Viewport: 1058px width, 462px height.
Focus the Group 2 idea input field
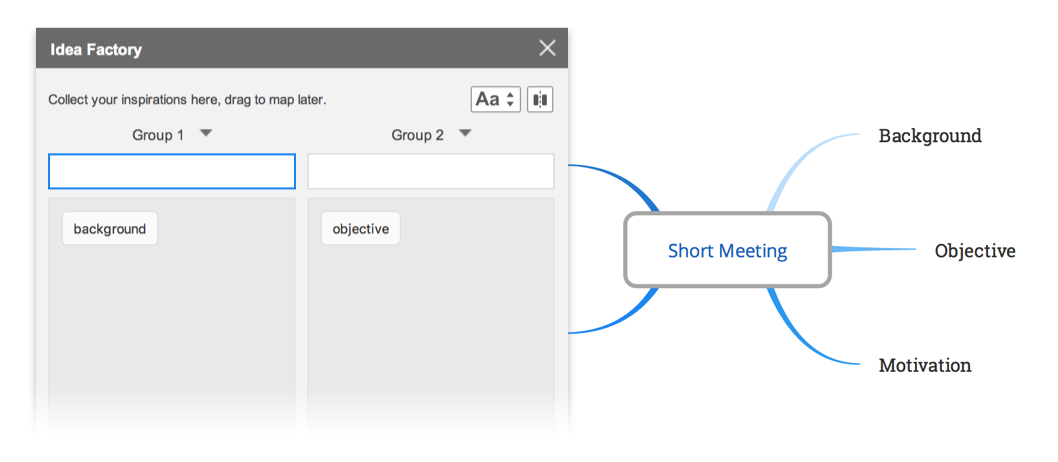430,171
